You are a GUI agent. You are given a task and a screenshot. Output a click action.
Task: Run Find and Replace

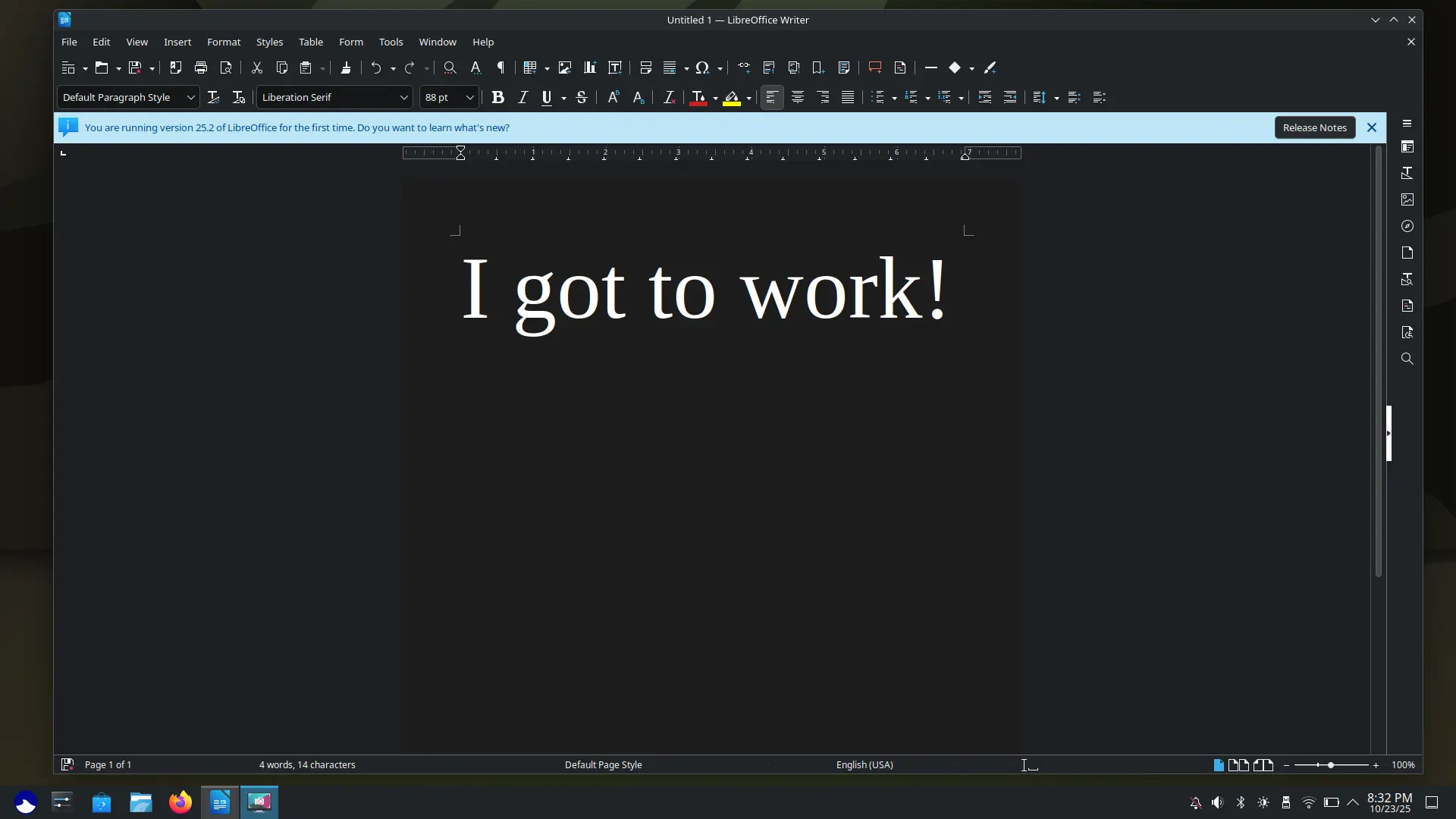click(x=450, y=67)
